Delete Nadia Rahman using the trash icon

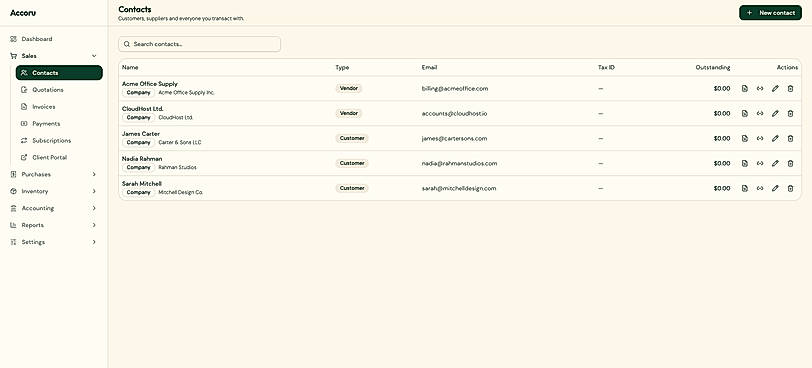790,163
